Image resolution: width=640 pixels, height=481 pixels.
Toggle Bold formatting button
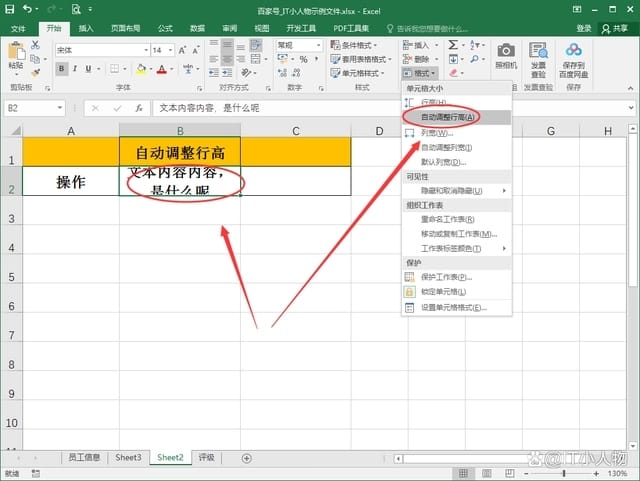[62, 69]
